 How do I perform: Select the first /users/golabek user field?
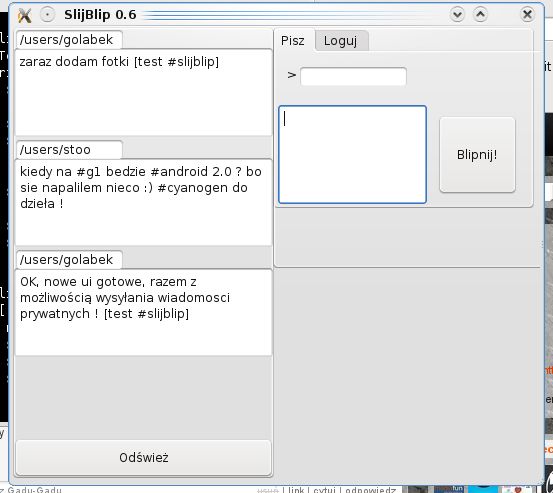[x=69, y=40]
